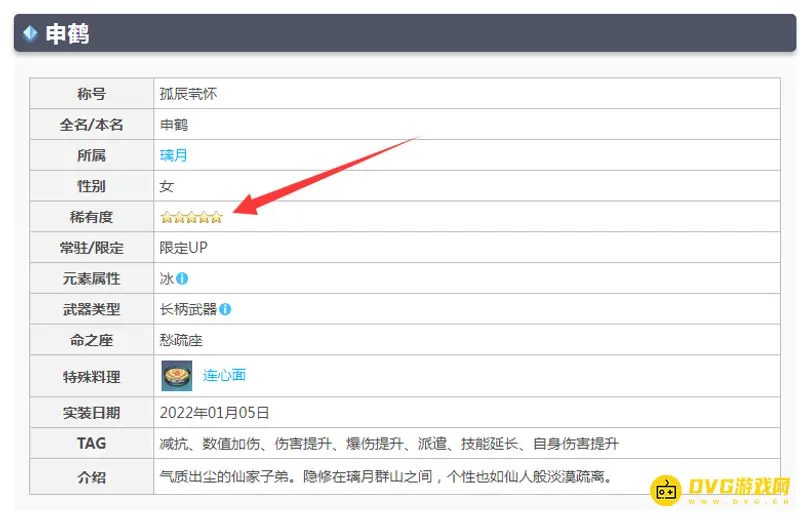The width and height of the screenshot is (800, 516).
Task: Select the 孤辰茕怀 title text
Action: click(x=188, y=94)
